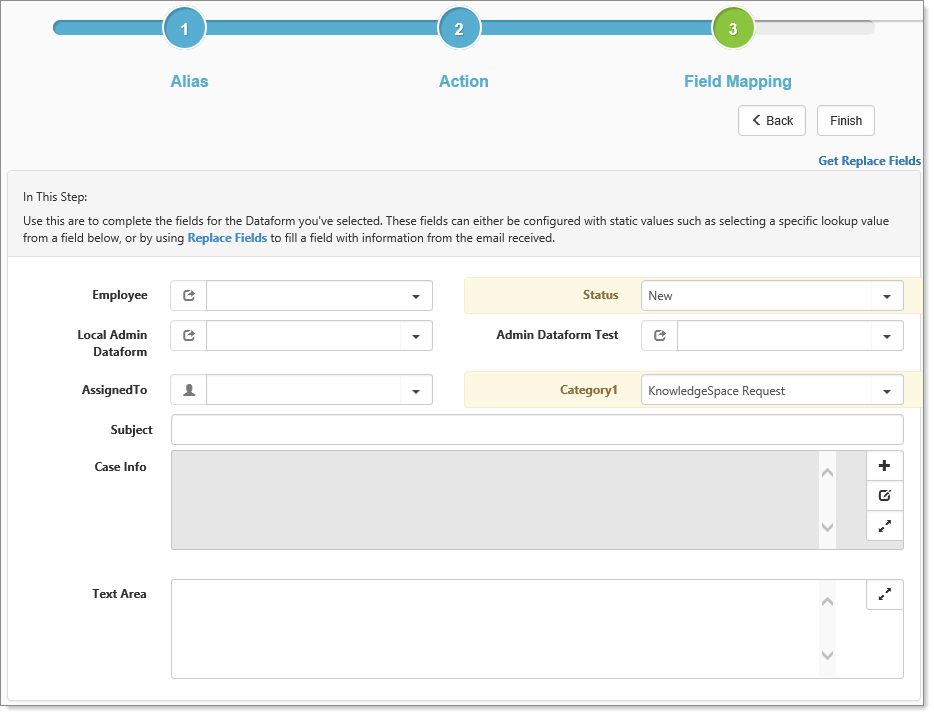The width and height of the screenshot is (934, 716).
Task: Click the Back button
Action: (x=772, y=121)
